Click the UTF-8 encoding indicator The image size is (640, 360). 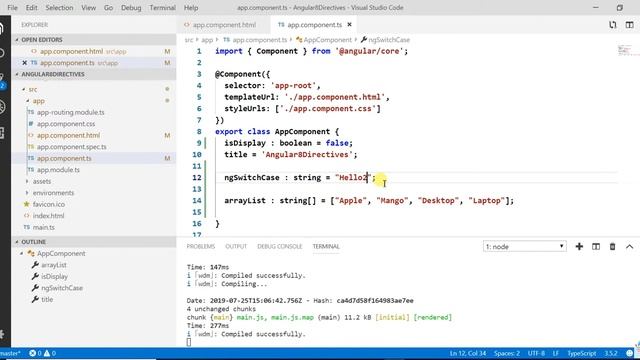click(x=536, y=353)
